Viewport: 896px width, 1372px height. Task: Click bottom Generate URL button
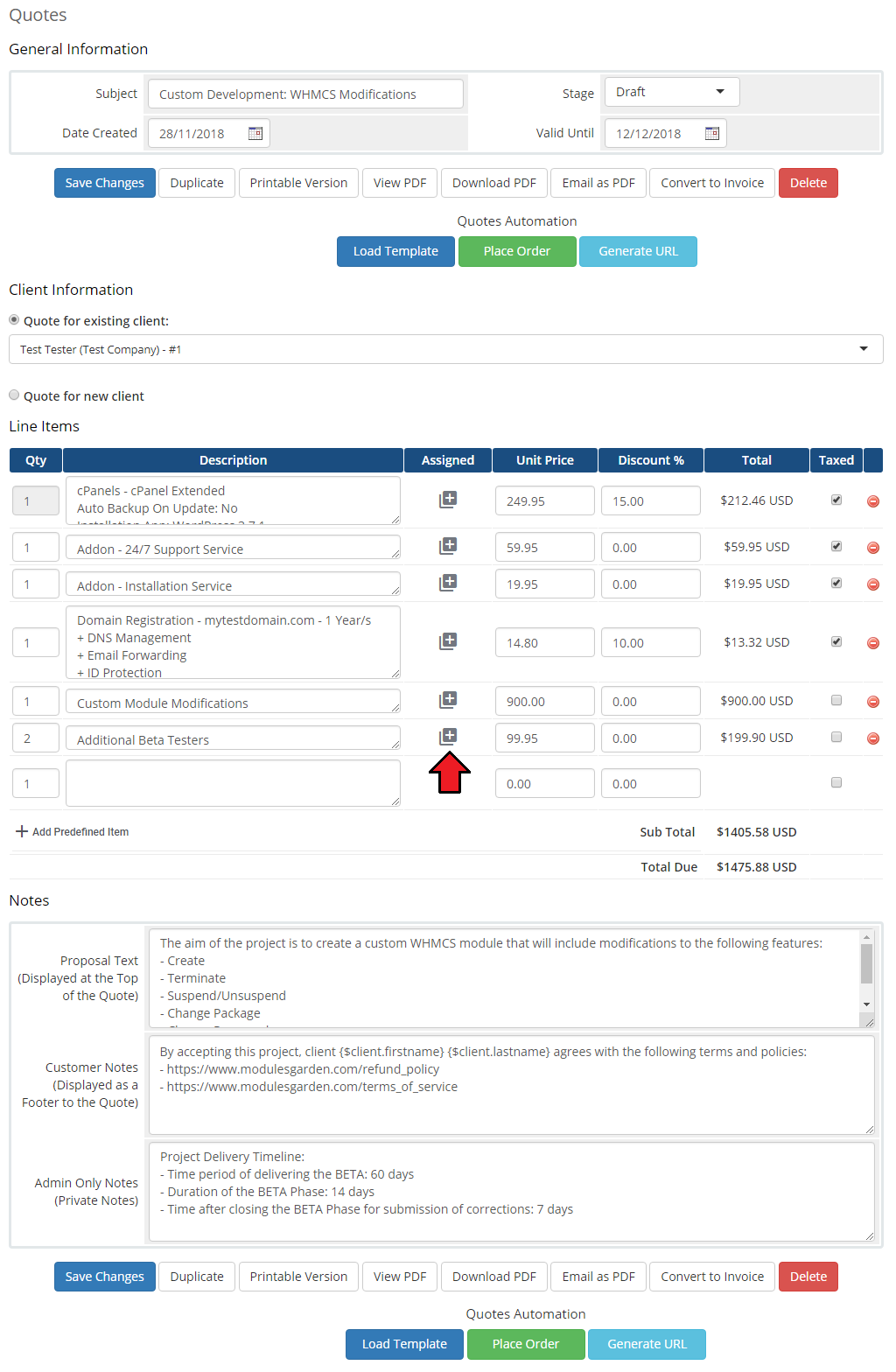(647, 1344)
